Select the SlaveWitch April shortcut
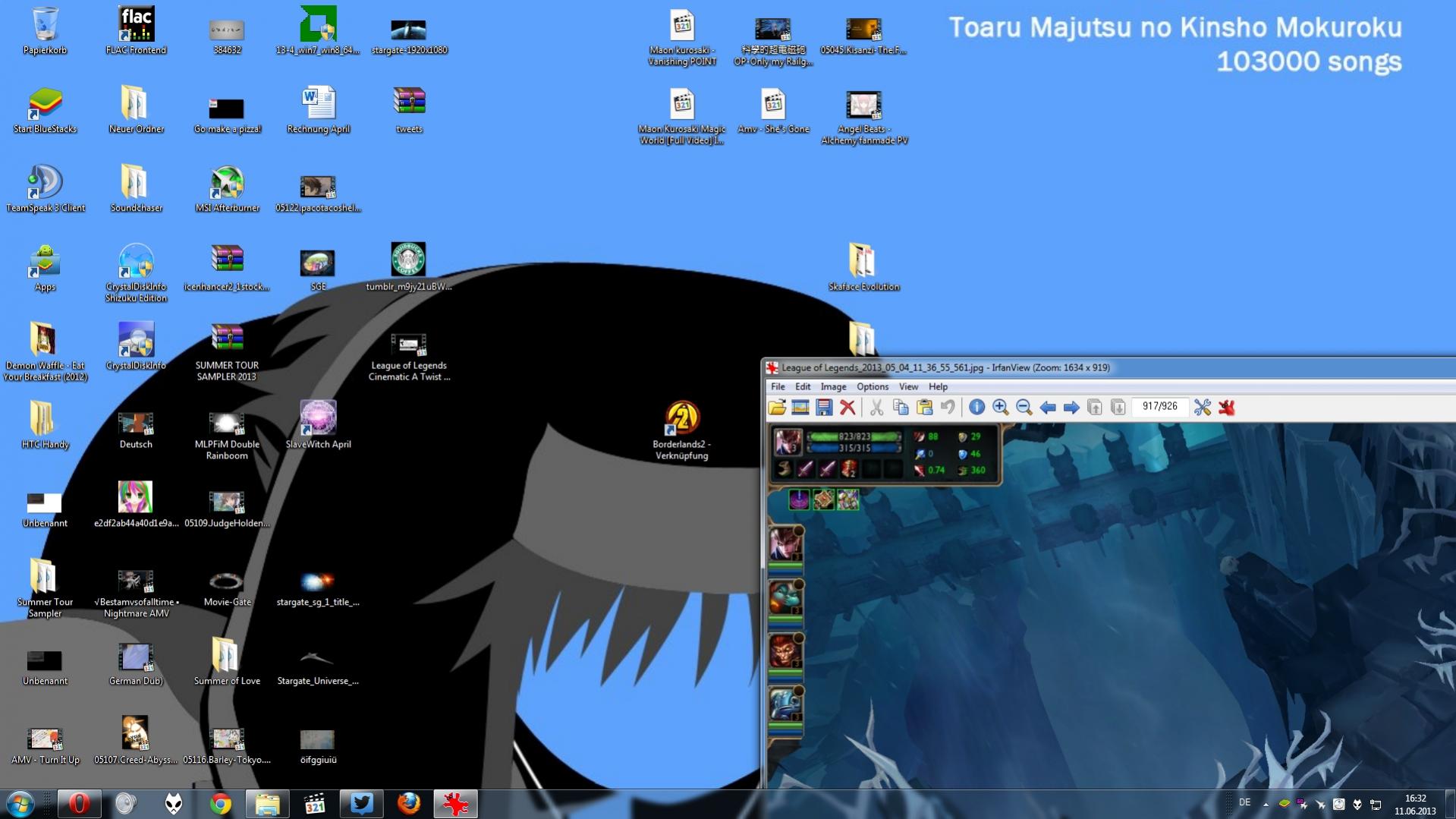 tap(318, 425)
